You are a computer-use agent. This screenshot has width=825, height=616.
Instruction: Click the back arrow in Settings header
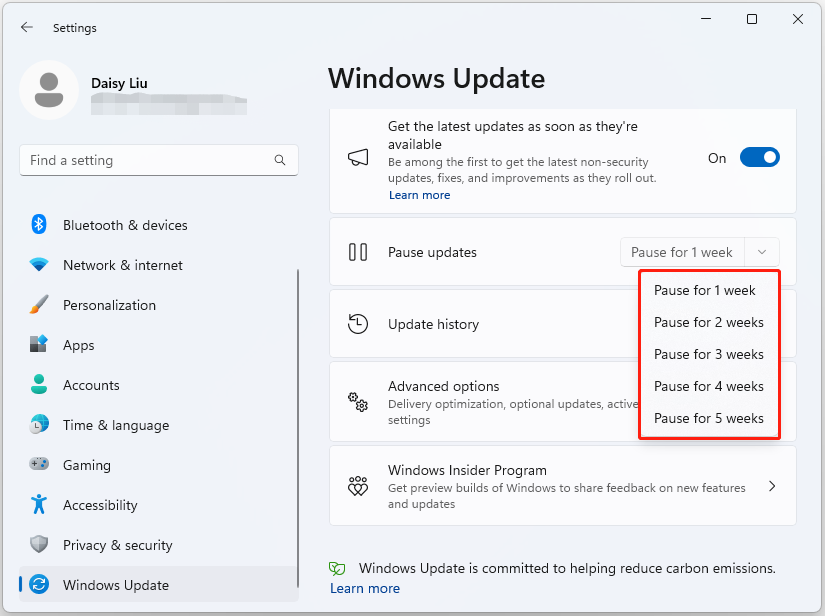point(27,27)
